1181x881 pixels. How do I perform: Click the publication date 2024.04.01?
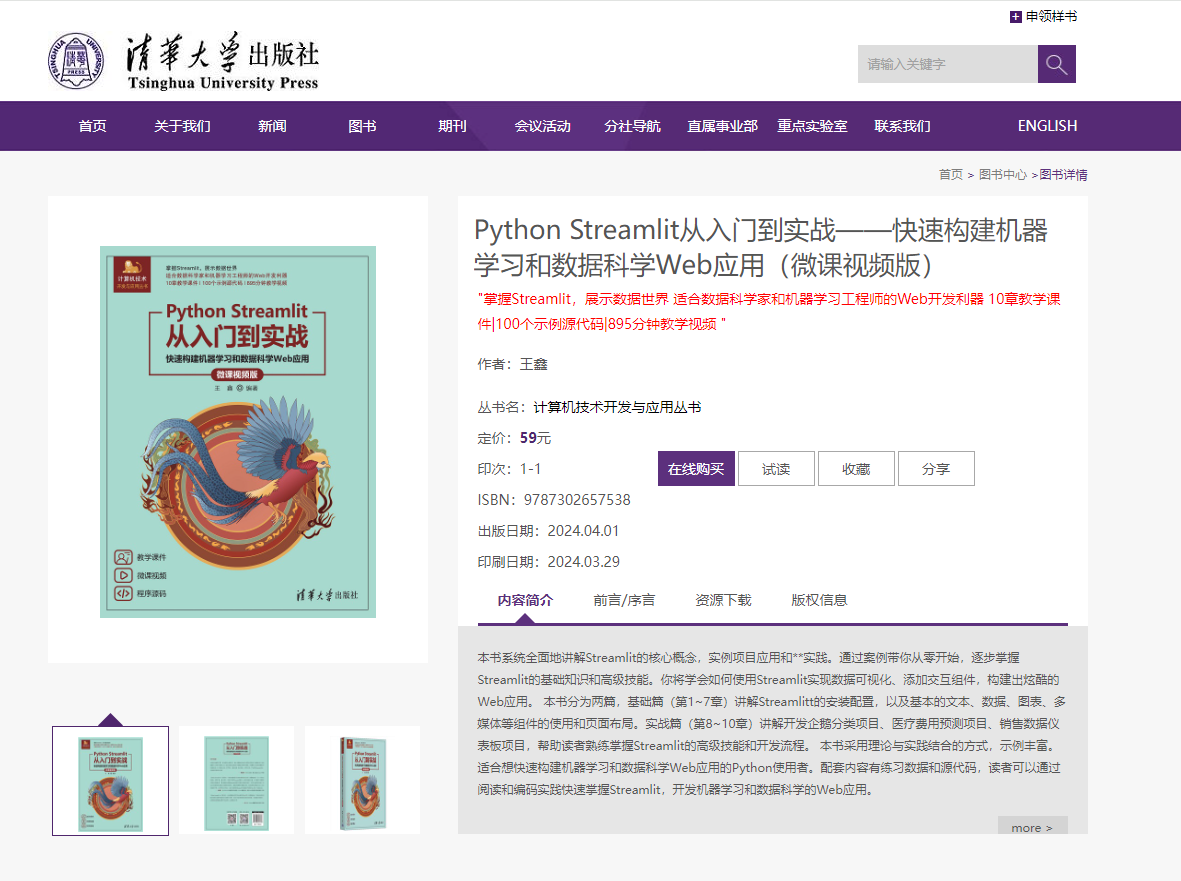(x=583, y=531)
